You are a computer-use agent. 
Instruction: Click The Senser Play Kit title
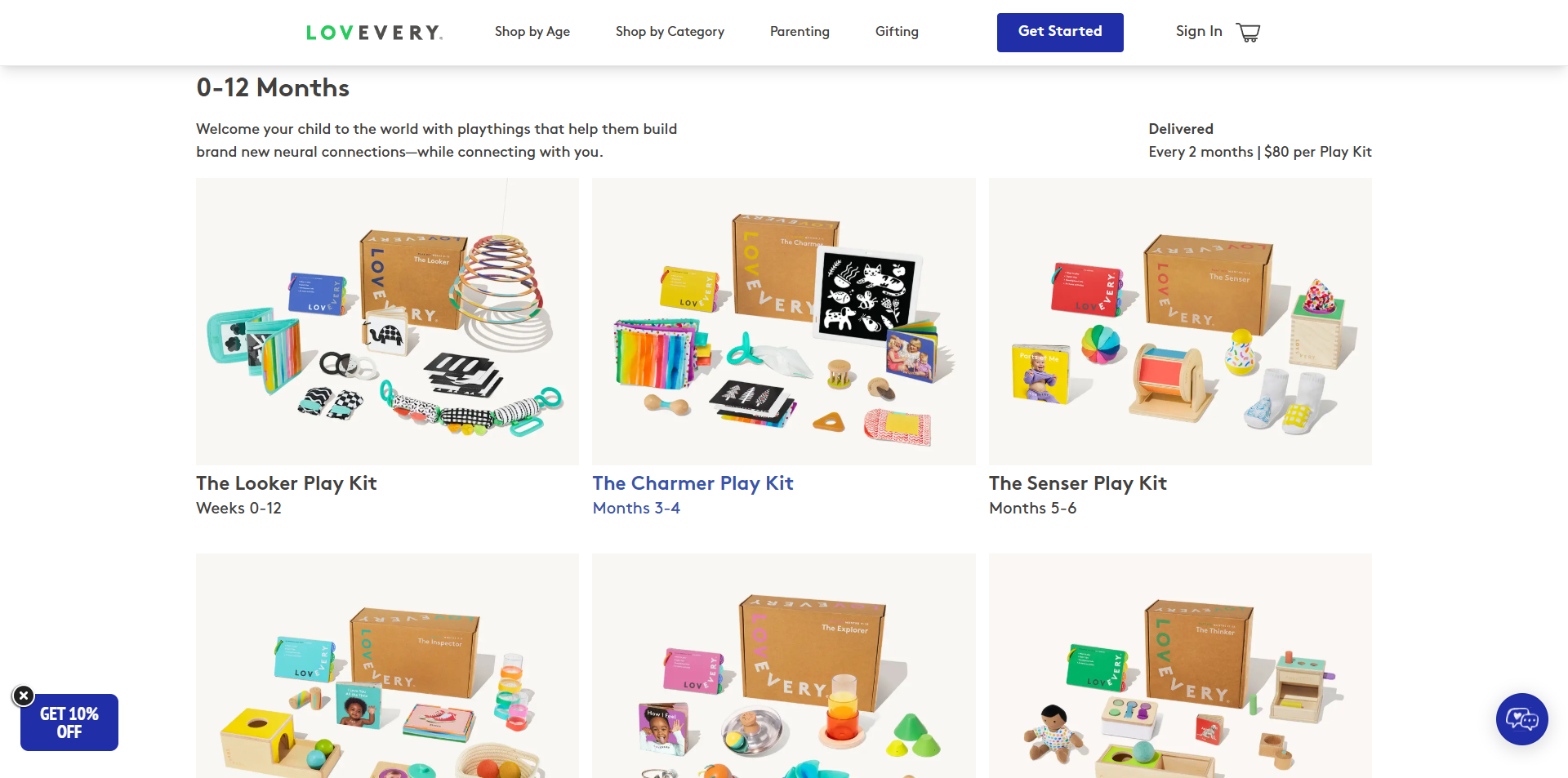point(1078,483)
